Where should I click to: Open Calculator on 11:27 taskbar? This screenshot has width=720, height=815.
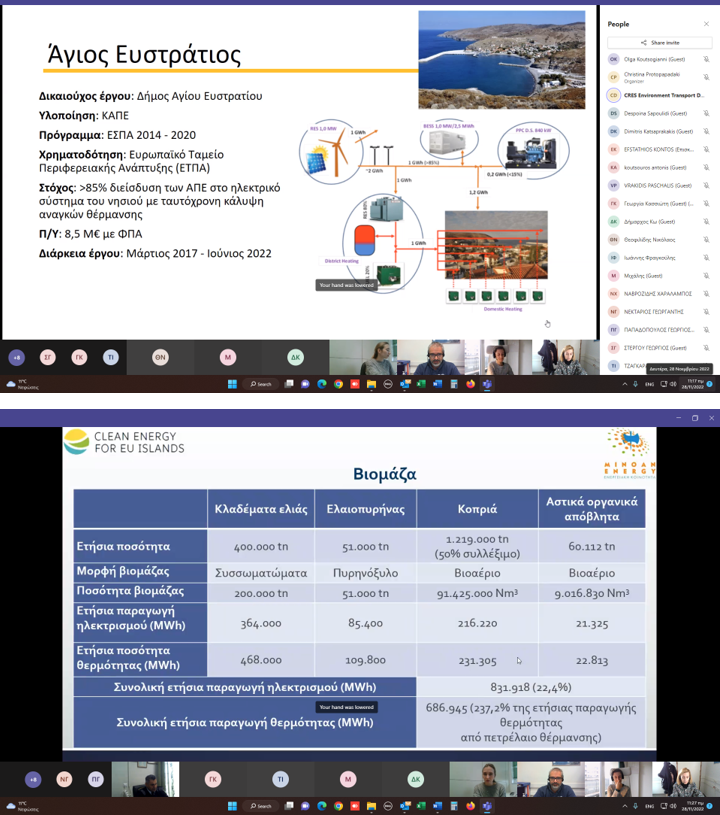point(454,806)
